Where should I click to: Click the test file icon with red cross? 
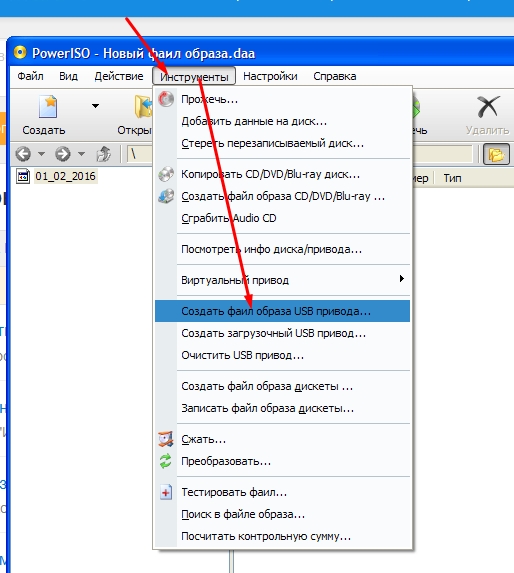click(x=166, y=492)
